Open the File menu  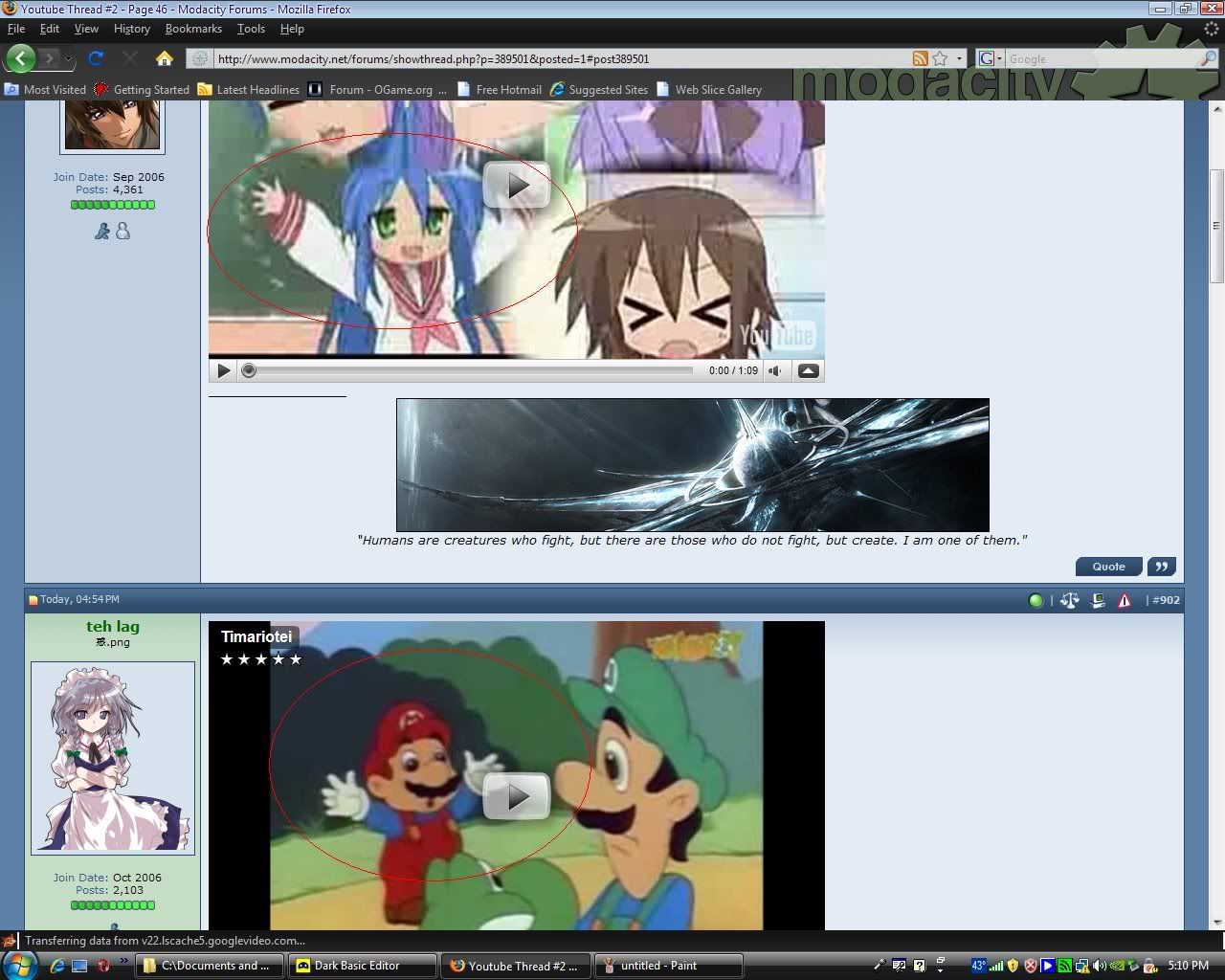coord(16,29)
